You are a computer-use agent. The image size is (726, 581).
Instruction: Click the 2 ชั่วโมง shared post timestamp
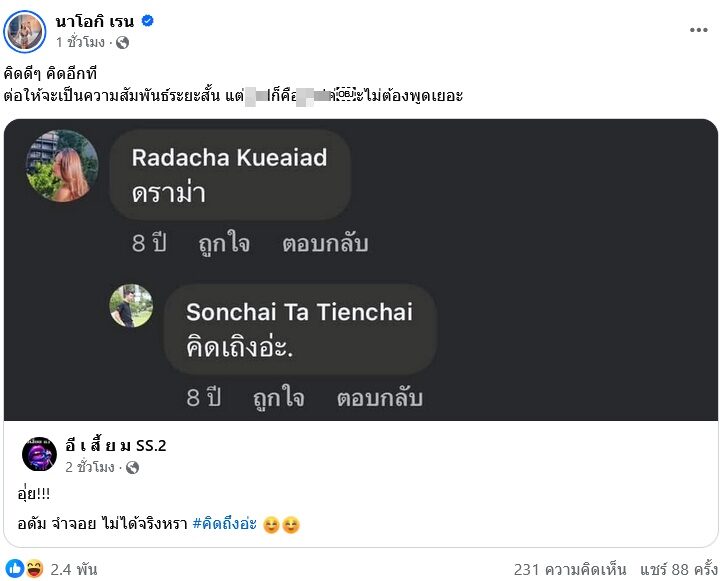93,467
